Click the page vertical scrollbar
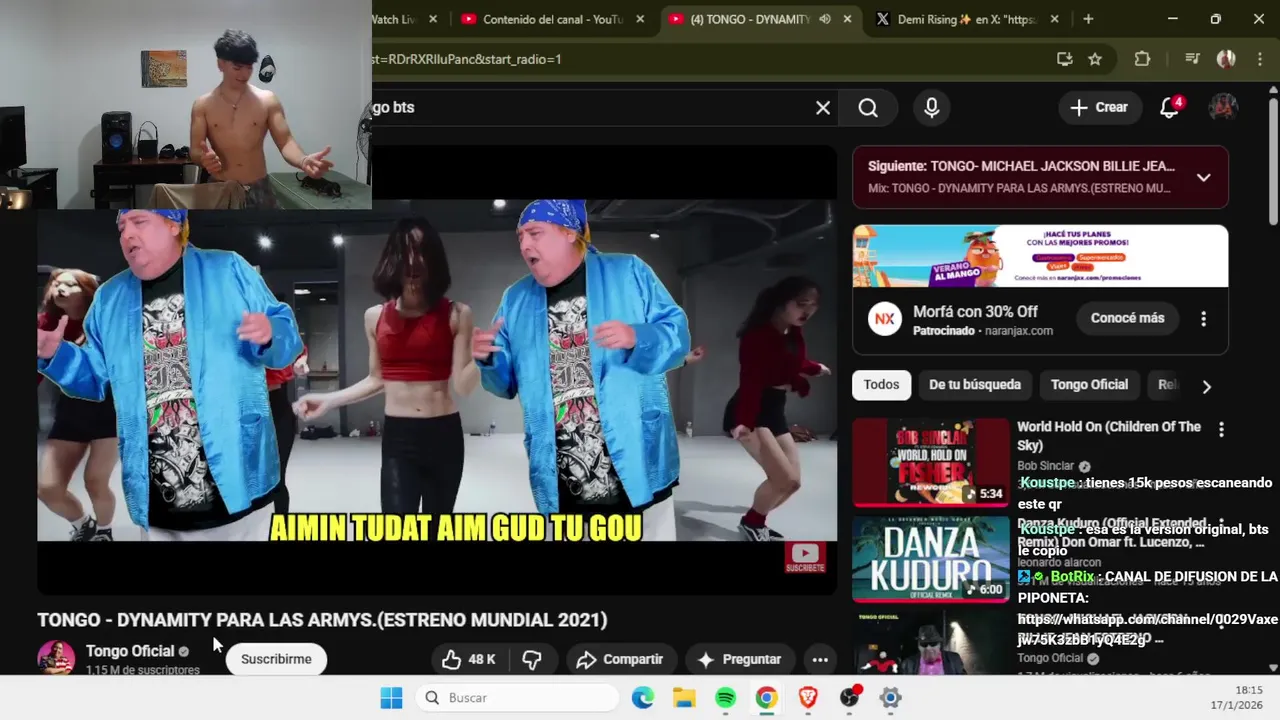Image resolution: width=1280 pixels, height=720 pixels. tap(1272, 160)
